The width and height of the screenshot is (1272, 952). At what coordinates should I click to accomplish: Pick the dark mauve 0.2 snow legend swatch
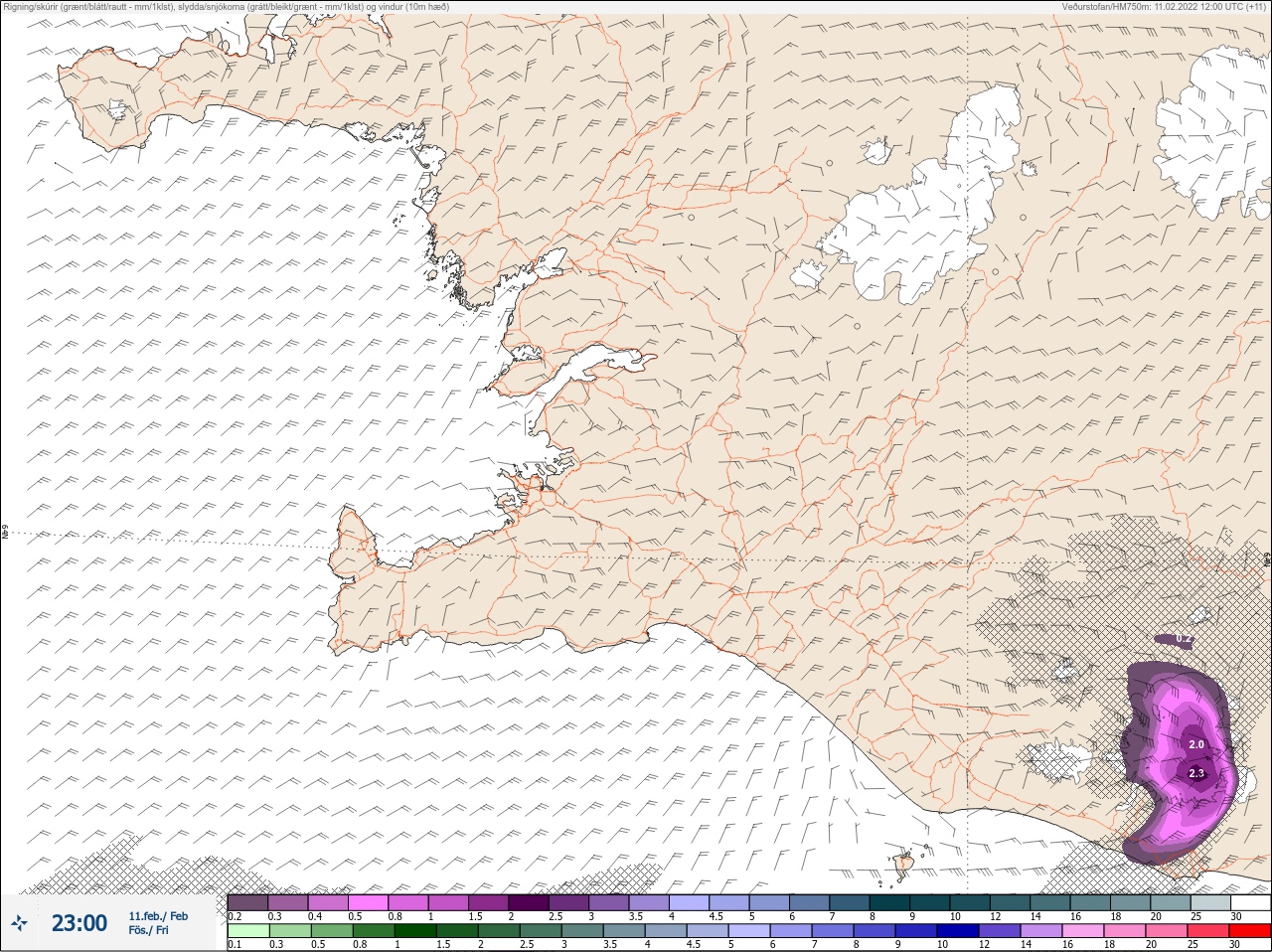click(247, 903)
